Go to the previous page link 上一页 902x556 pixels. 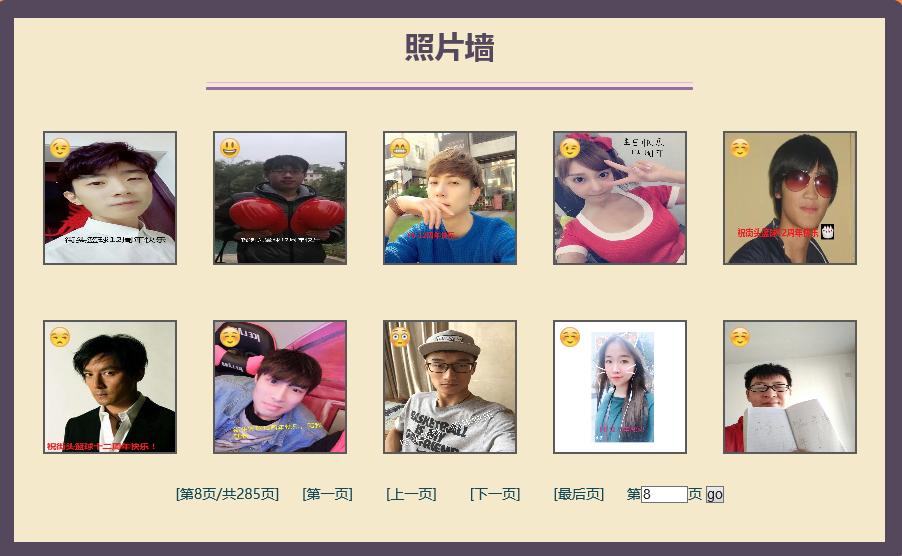(x=411, y=494)
